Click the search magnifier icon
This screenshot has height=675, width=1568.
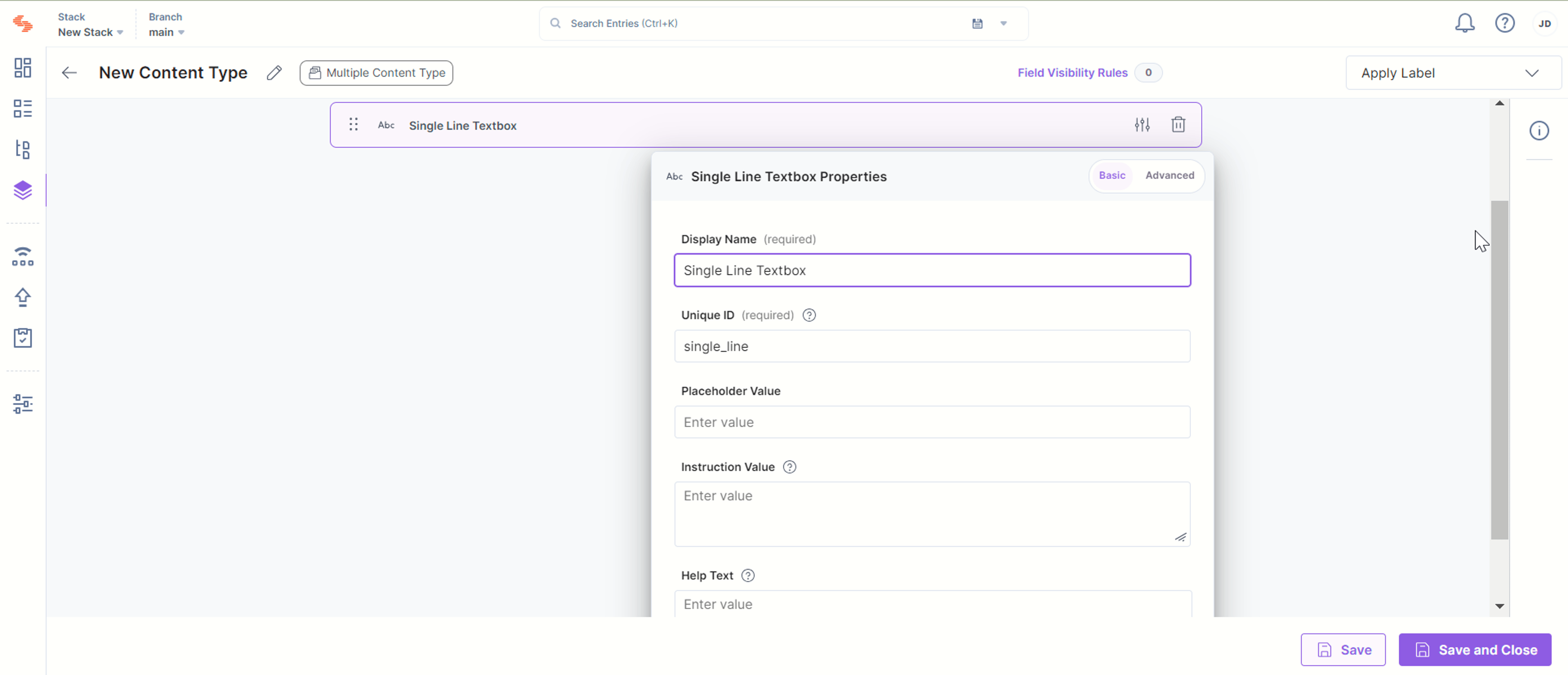[x=555, y=23]
